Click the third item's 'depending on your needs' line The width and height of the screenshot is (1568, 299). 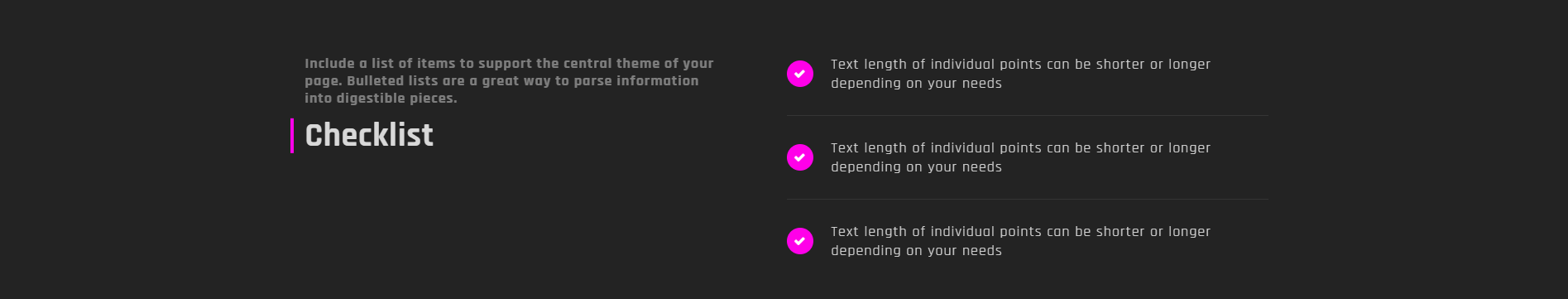[916, 251]
